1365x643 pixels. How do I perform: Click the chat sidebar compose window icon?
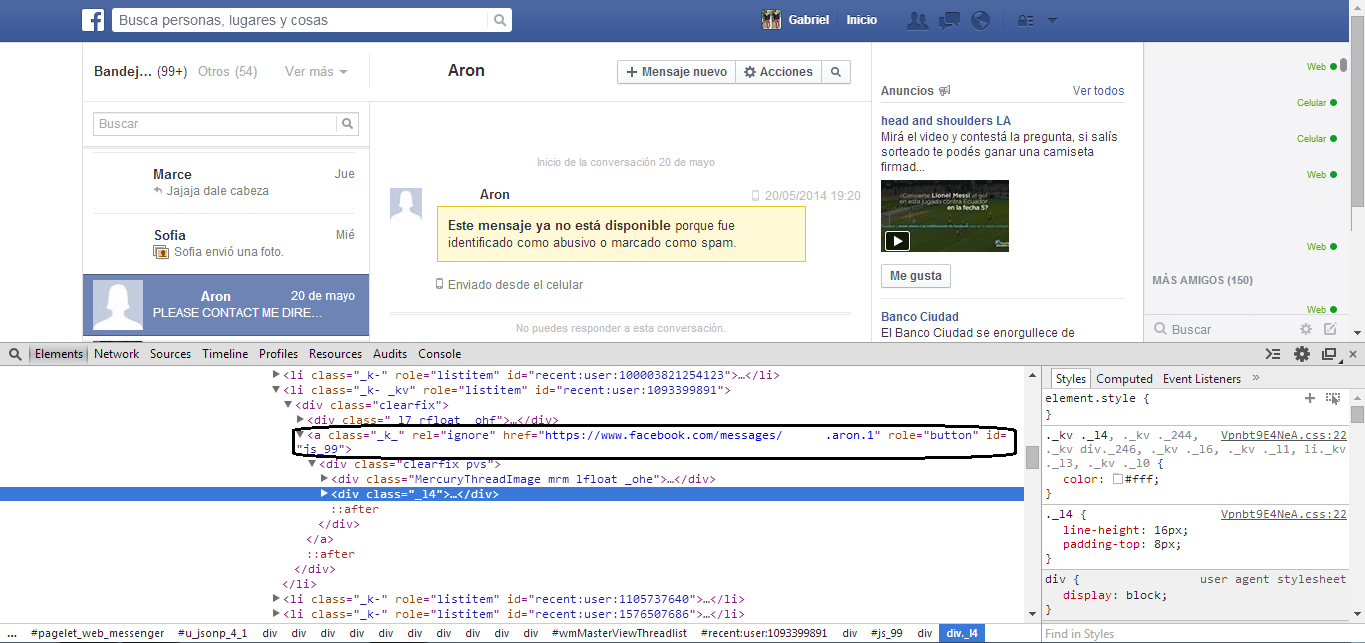[1330, 329]
